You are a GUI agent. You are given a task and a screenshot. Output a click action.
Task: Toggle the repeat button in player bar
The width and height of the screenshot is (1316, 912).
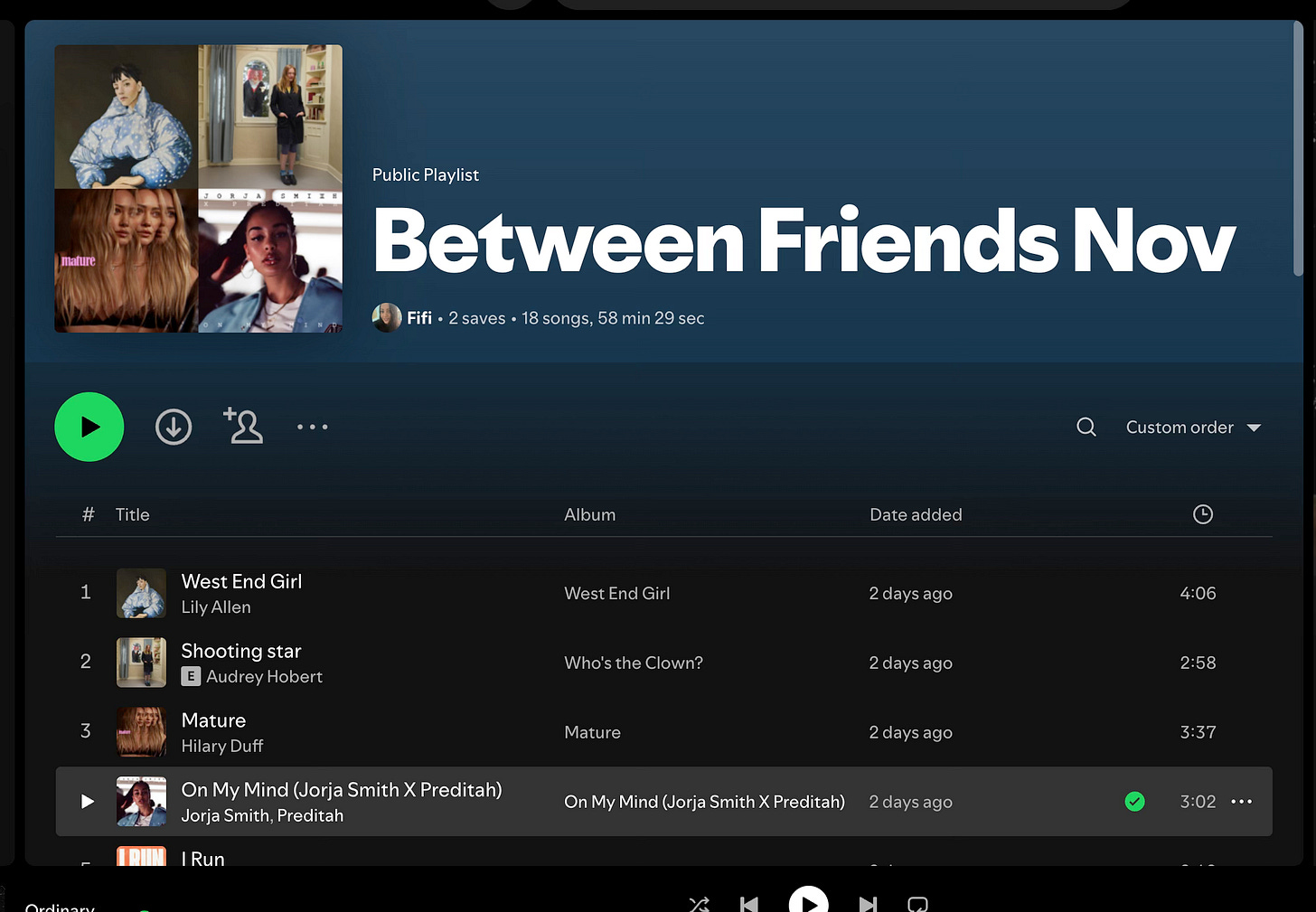click(917, 904)
